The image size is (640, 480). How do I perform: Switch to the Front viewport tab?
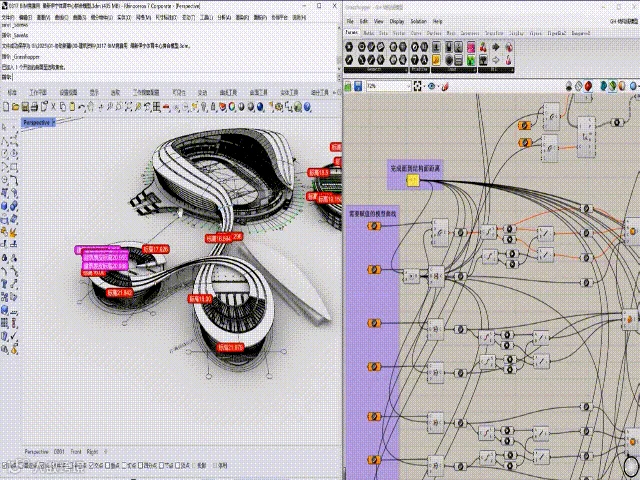pyautogui.click(x=76, y=452)
